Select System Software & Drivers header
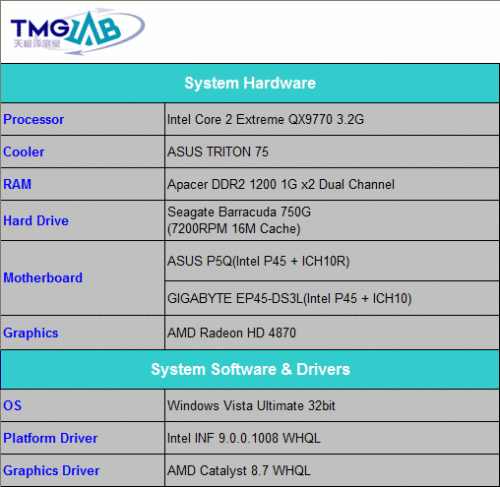This screenshot has width=500, height=487. point(250,369)
